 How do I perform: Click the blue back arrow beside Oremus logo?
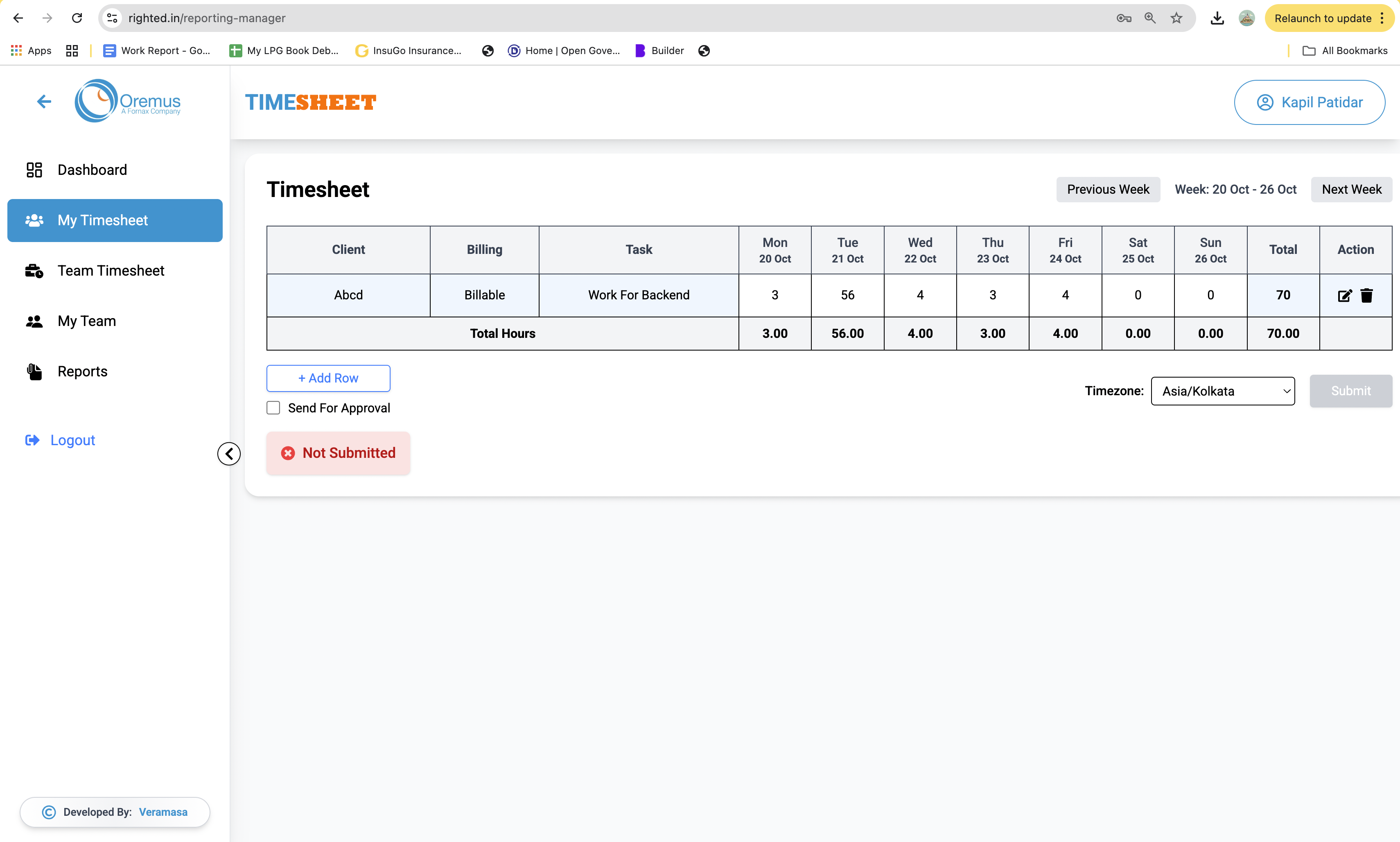tap(44, 102)
